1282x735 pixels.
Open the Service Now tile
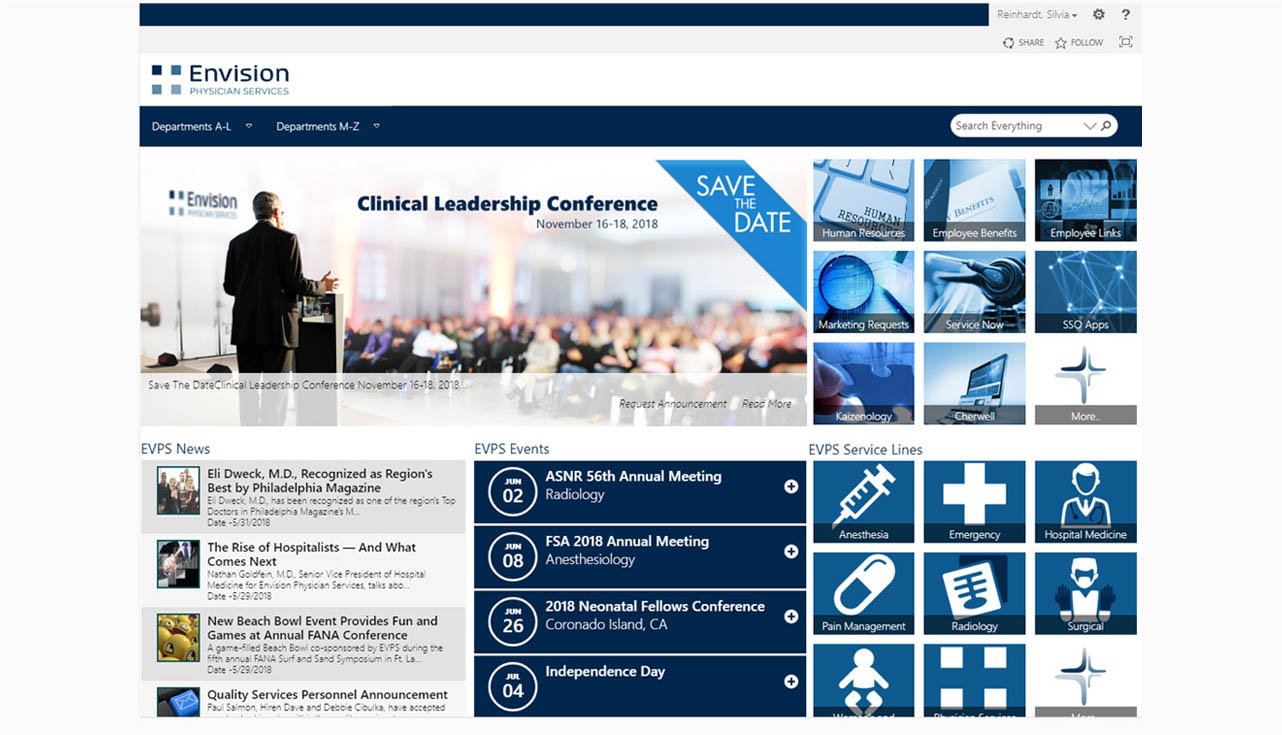click(974, 292)
